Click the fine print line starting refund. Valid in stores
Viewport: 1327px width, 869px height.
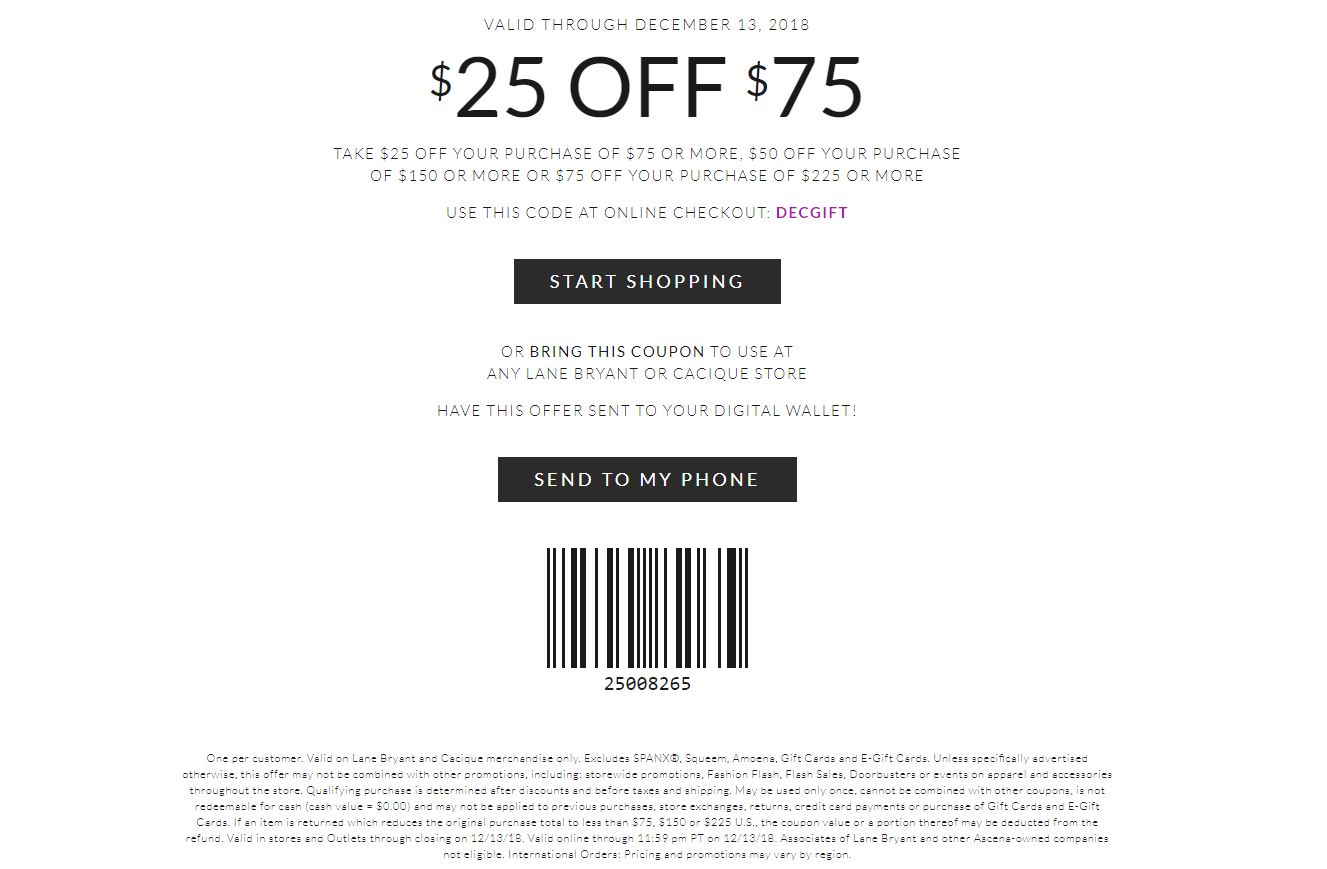[x=647, y=838]
